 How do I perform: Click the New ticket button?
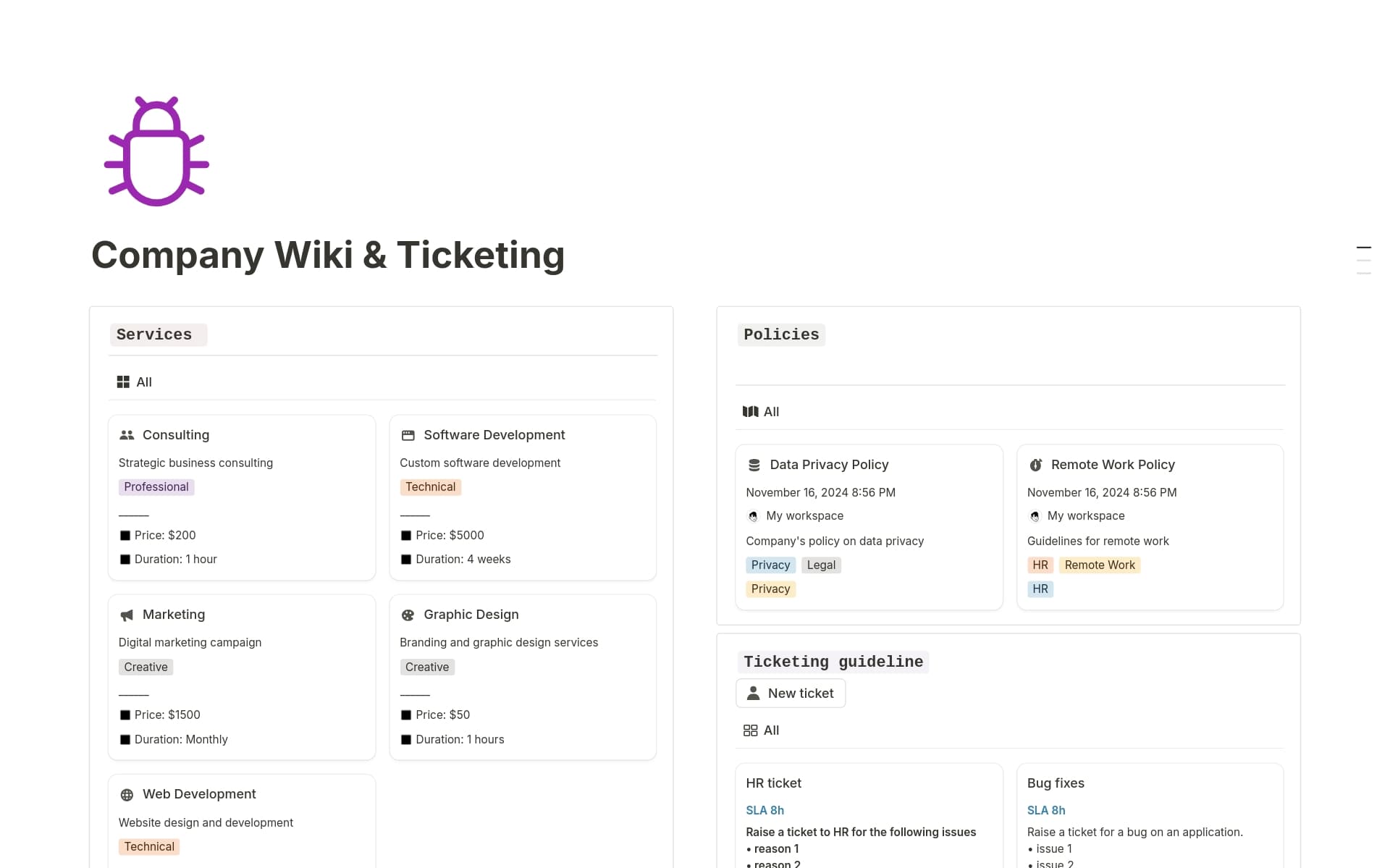(790, 693)
